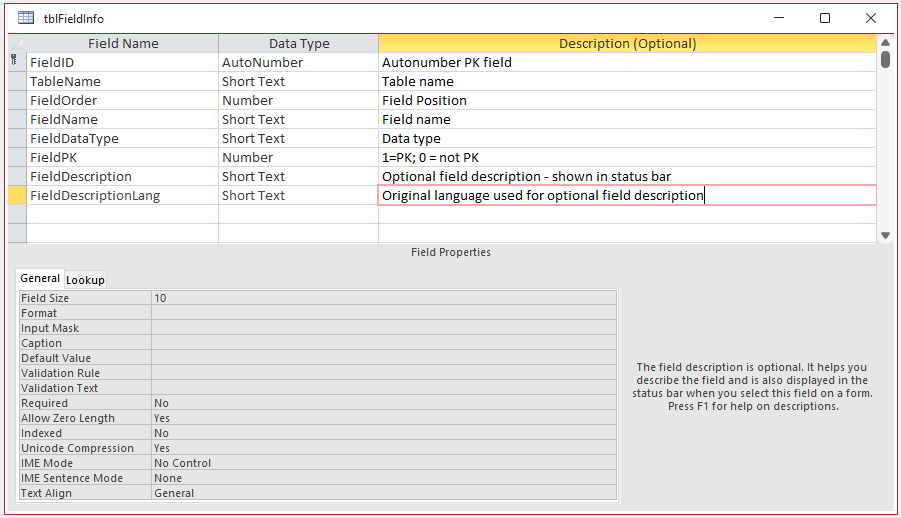Click the Validation Rule property box

384,373
